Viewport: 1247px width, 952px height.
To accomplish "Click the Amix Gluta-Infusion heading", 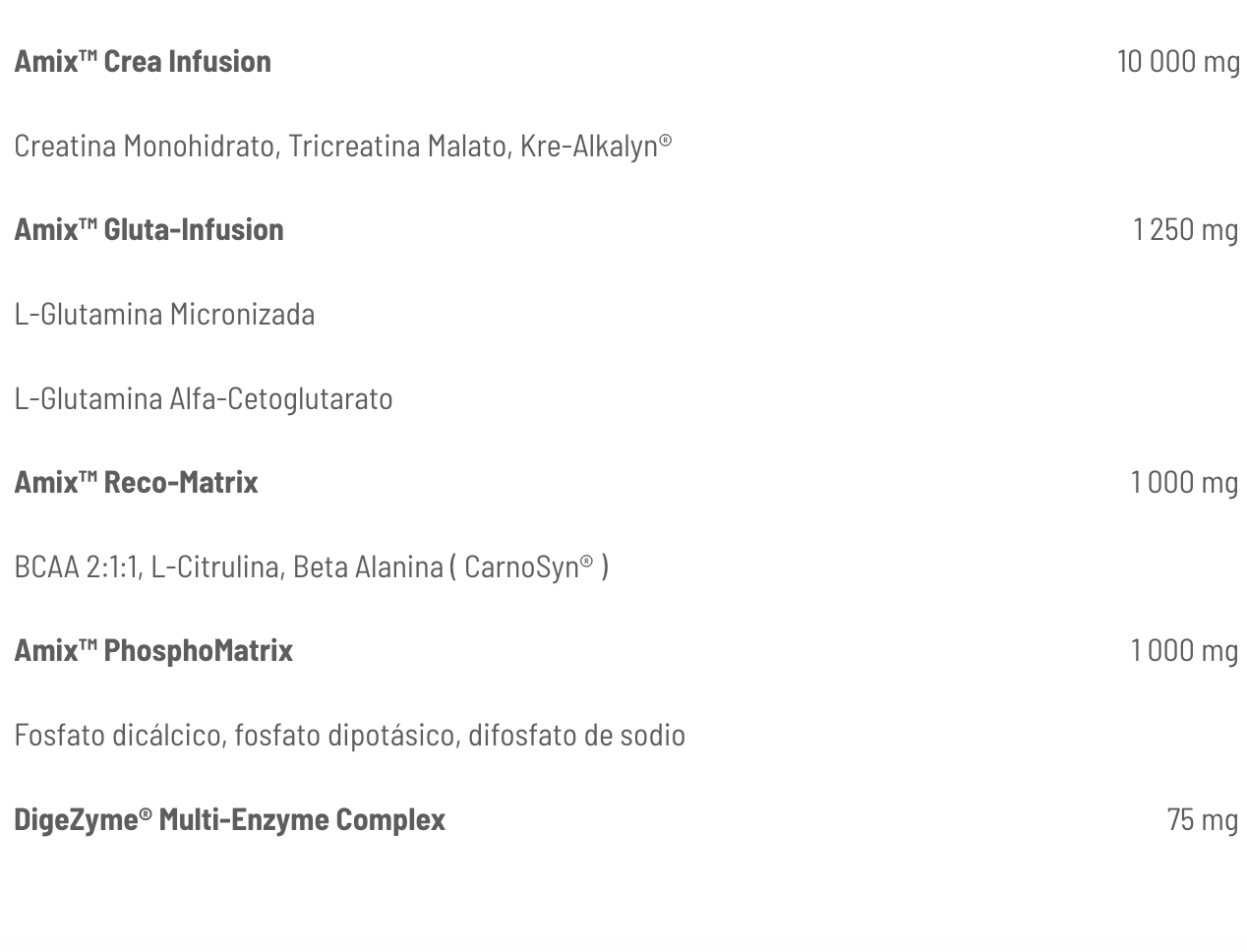I will [x=148, y=229].
